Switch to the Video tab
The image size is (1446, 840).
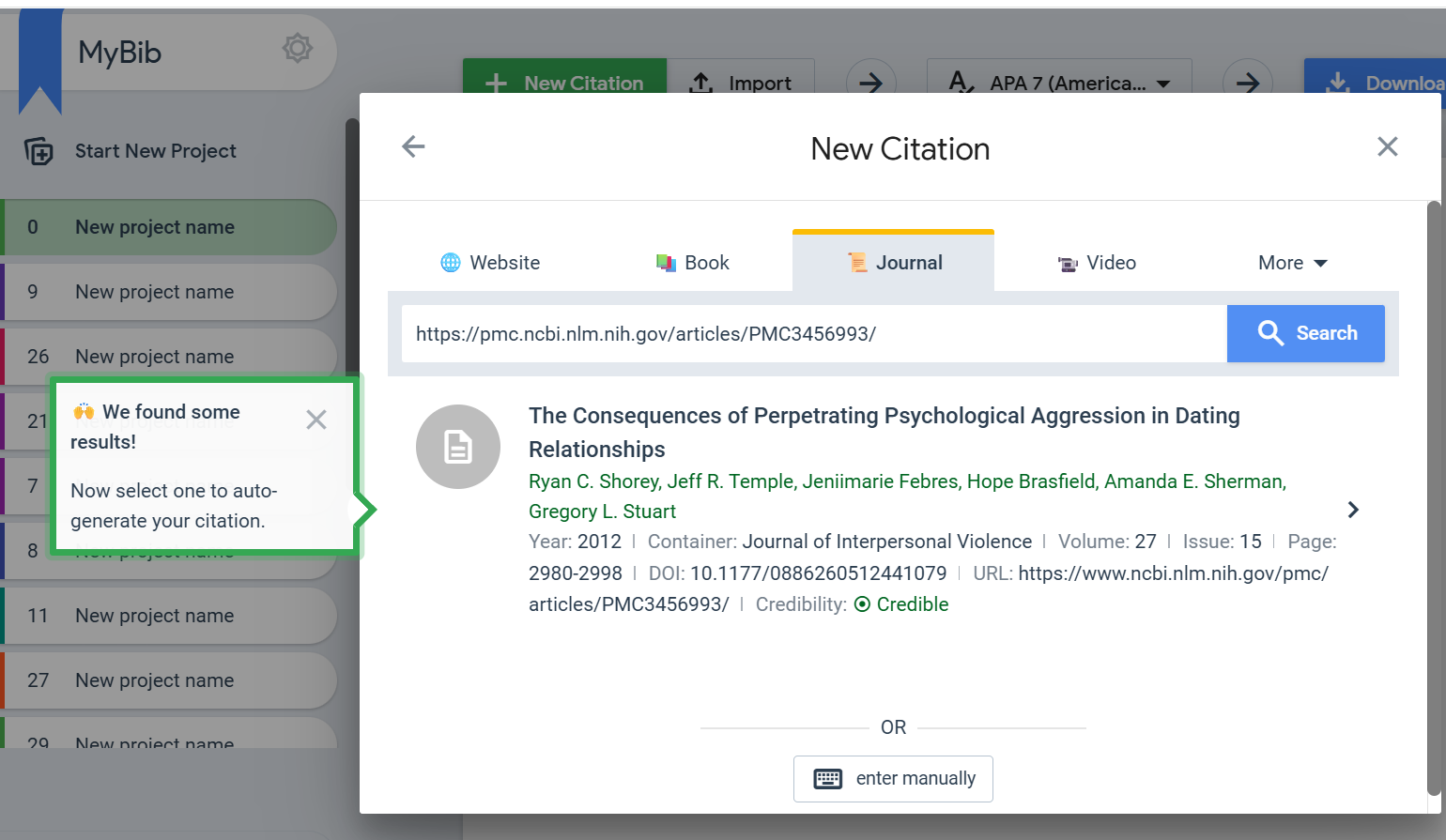coord(1096,263)
